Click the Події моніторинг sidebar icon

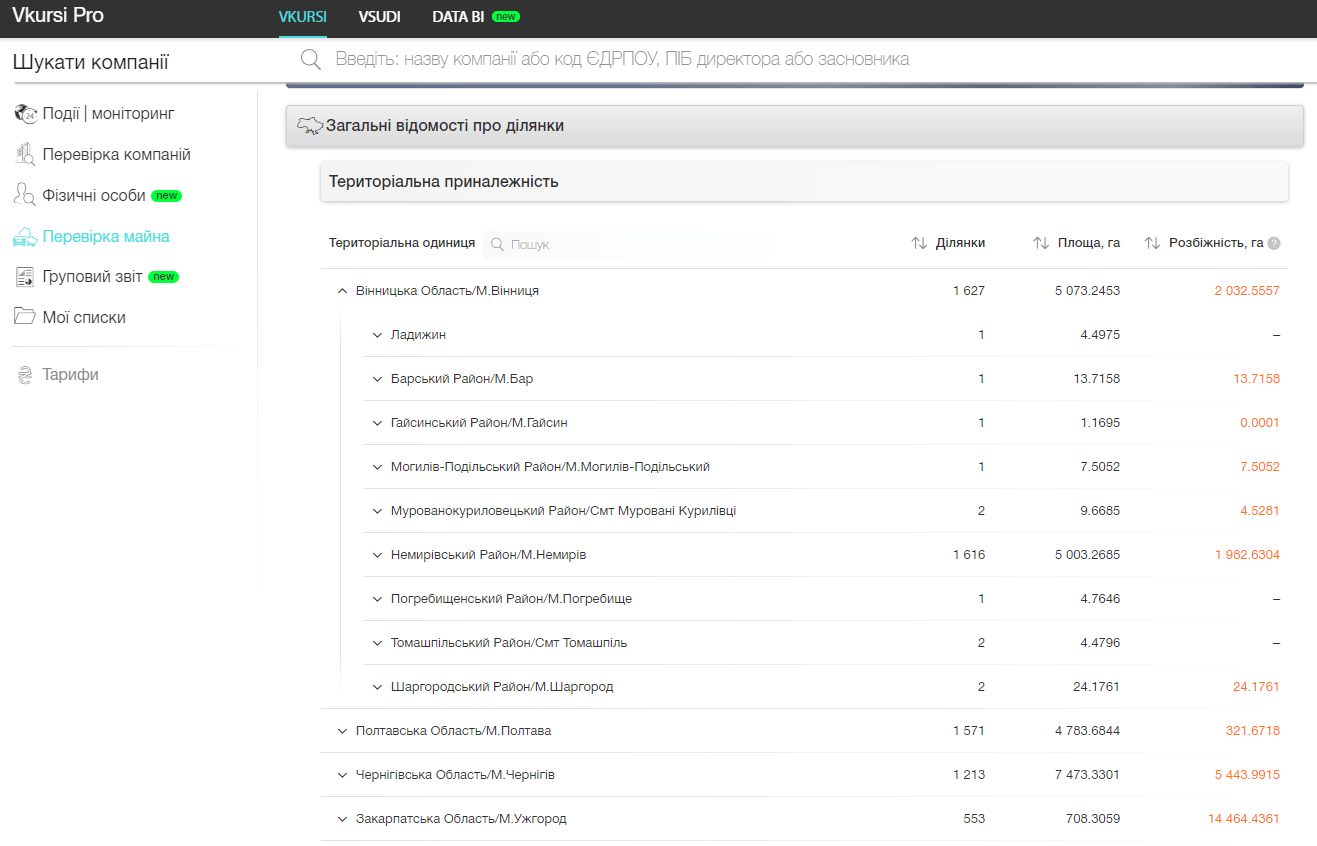point(25,114)
